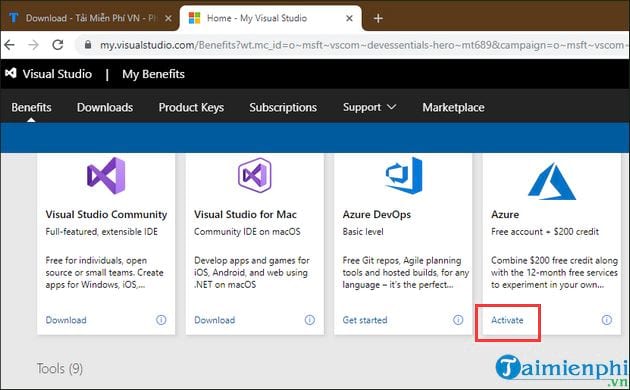
Task: Go to the Downloads section
Action: [105, 108]
